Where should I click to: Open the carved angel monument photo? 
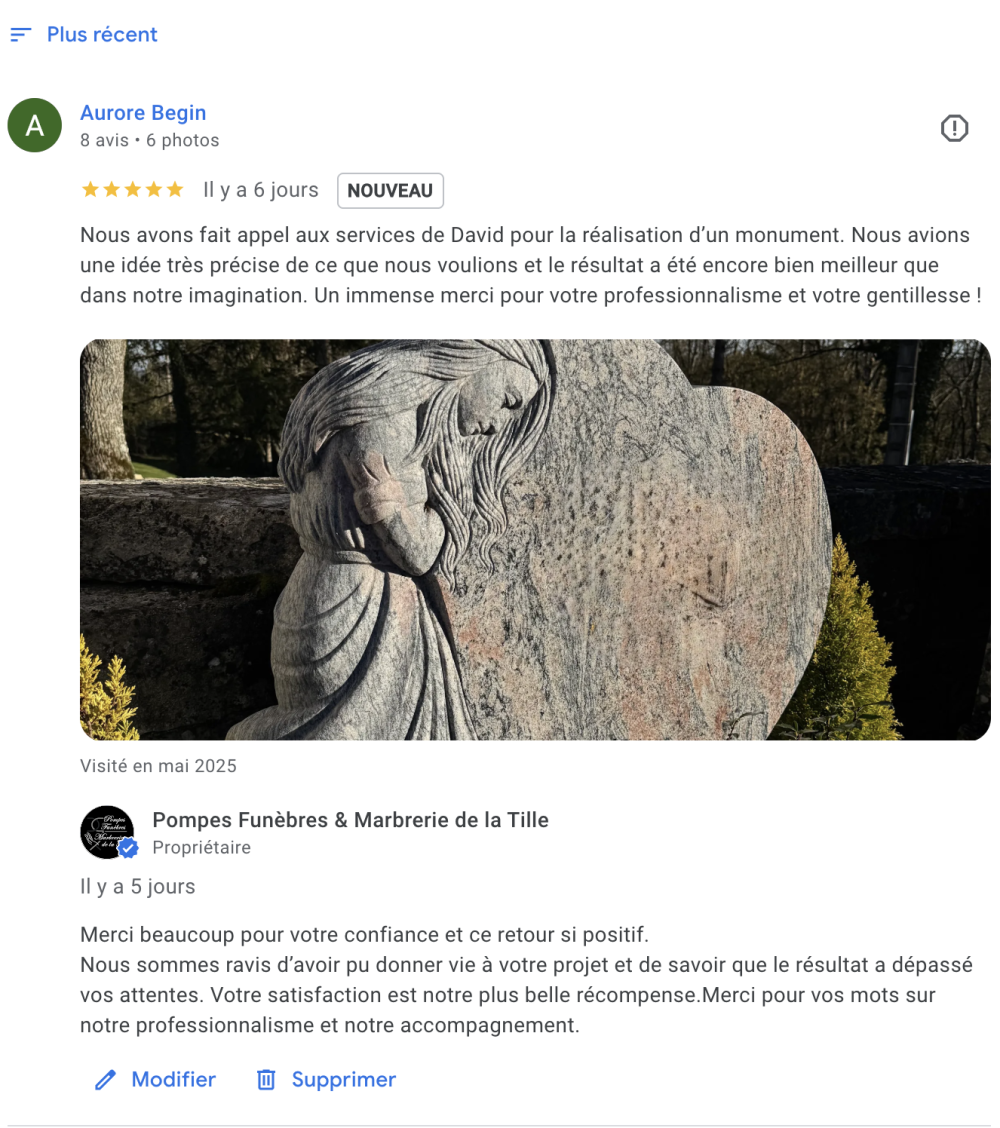535,540
